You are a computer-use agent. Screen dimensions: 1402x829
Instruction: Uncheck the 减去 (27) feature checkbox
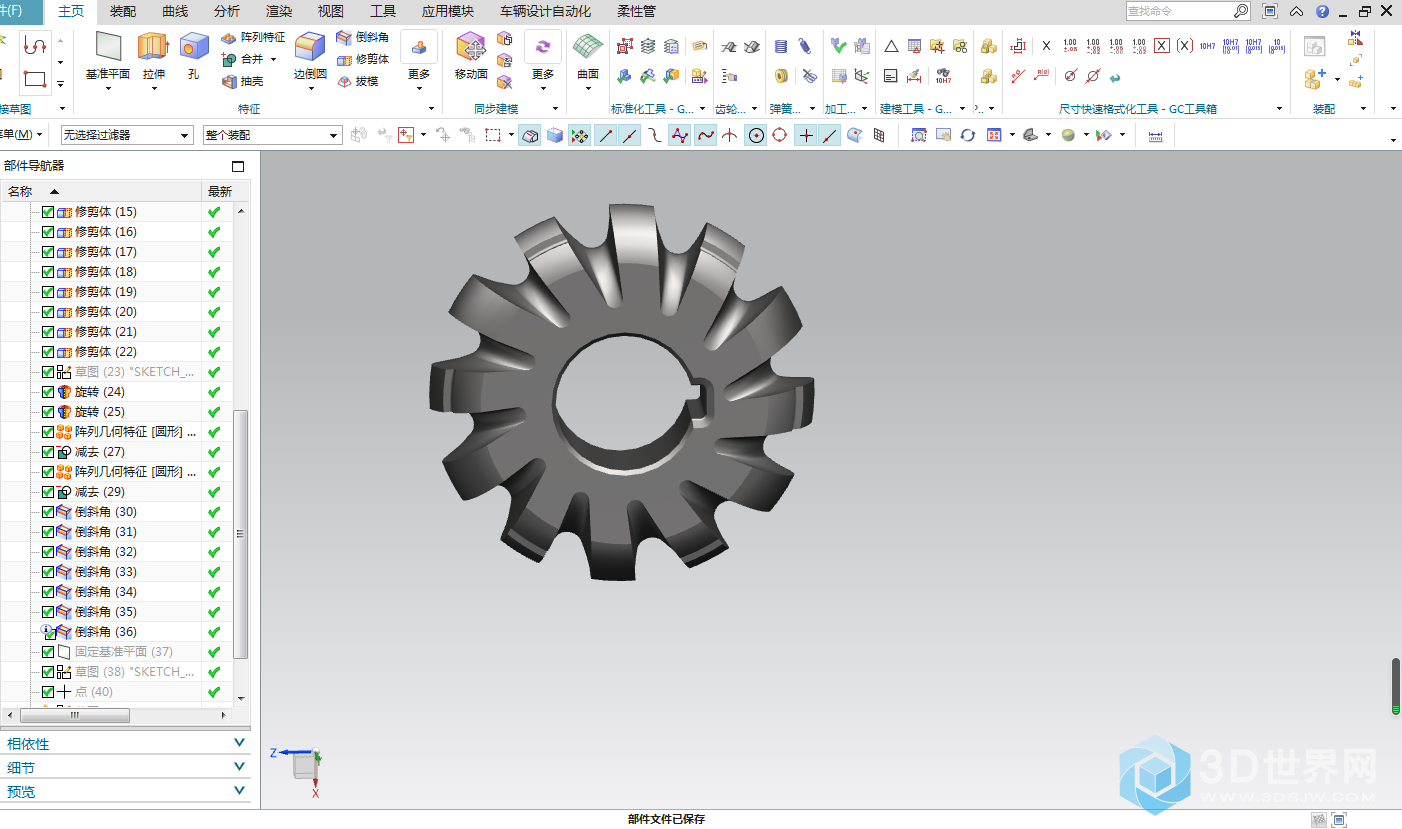click(x=48, y=452)
